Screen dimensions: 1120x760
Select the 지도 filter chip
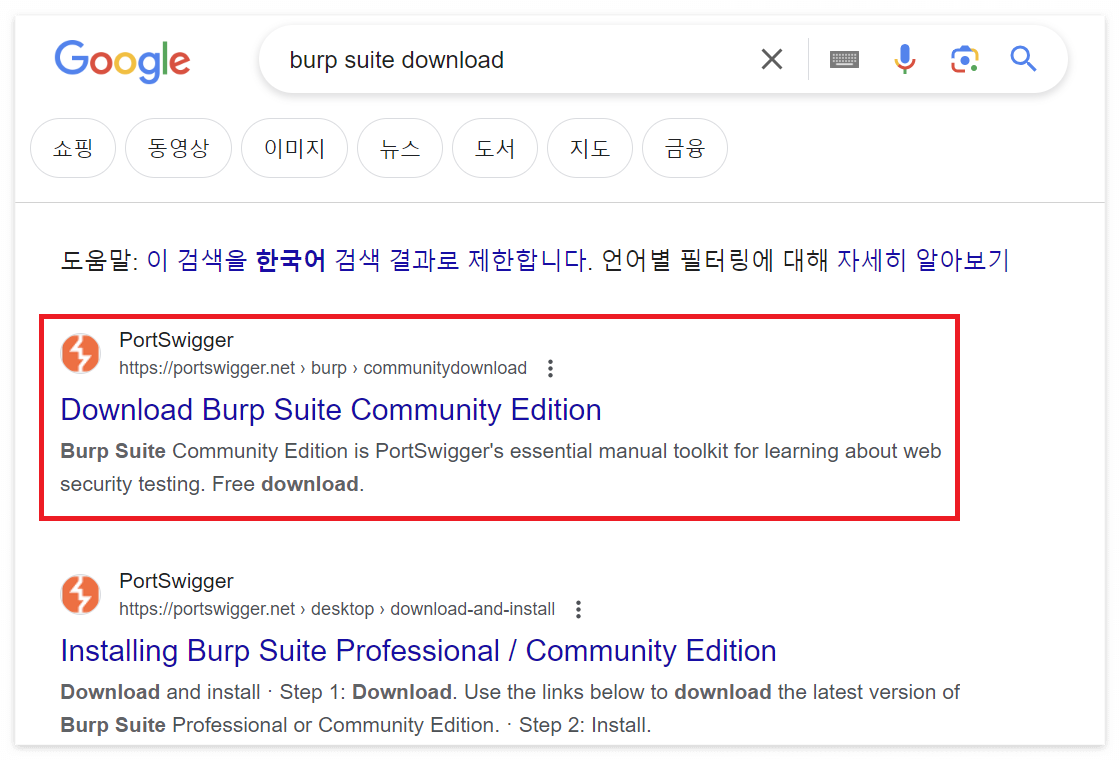(590, 149)
